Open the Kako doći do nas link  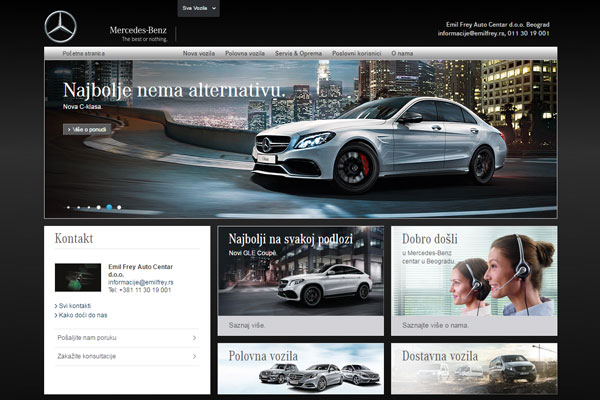tap(81, 315)
